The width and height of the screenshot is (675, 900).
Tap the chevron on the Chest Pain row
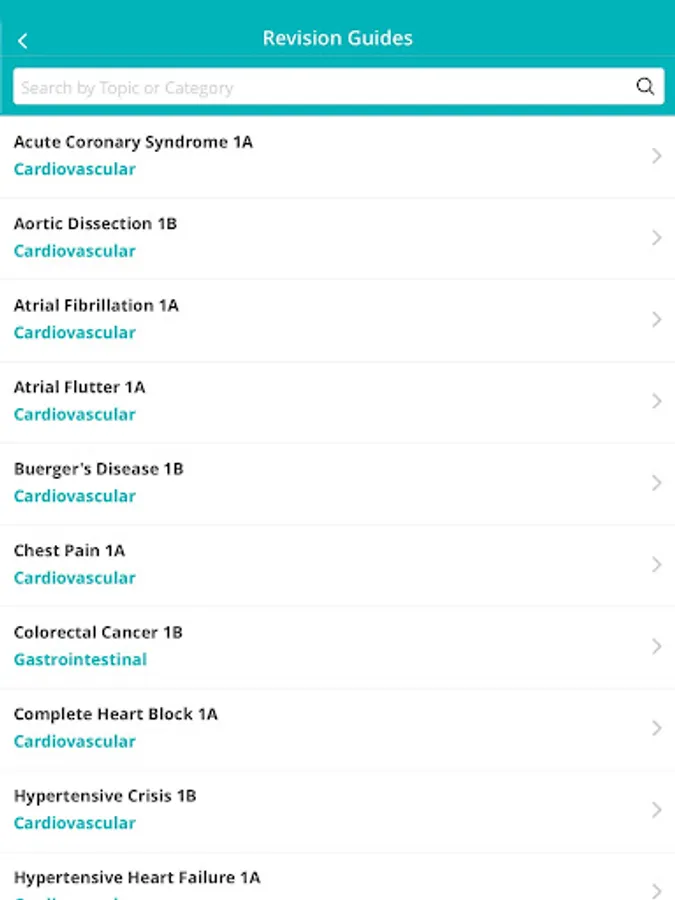pos(657,565)
